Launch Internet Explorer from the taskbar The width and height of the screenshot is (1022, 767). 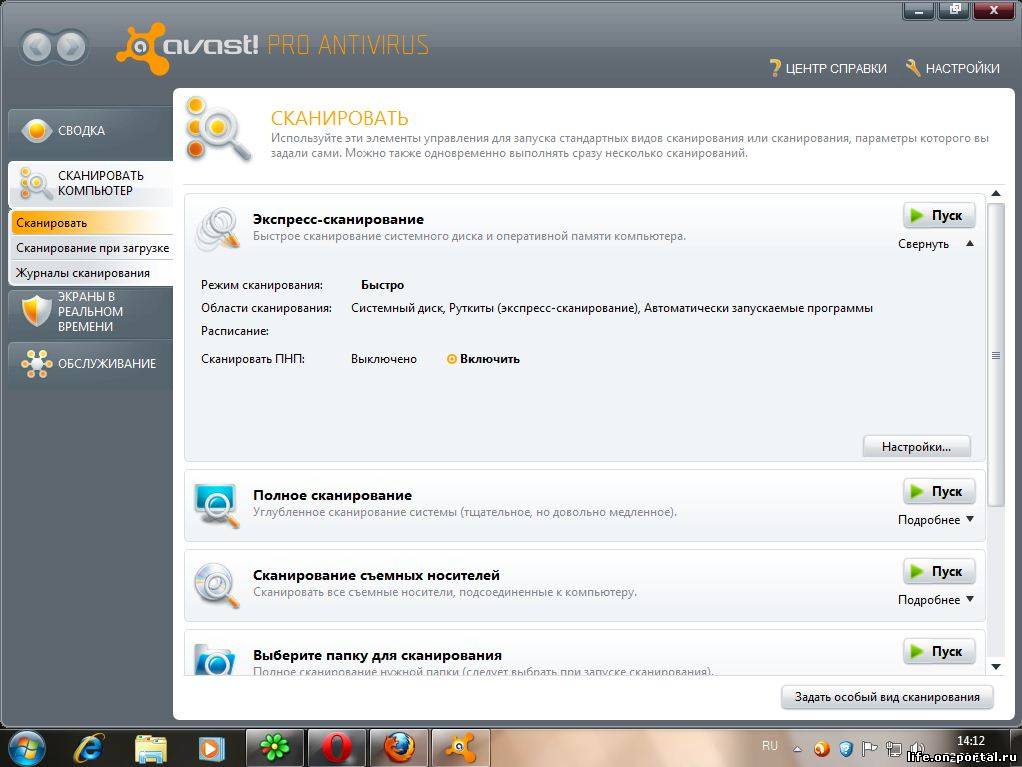tap(89, 748)
